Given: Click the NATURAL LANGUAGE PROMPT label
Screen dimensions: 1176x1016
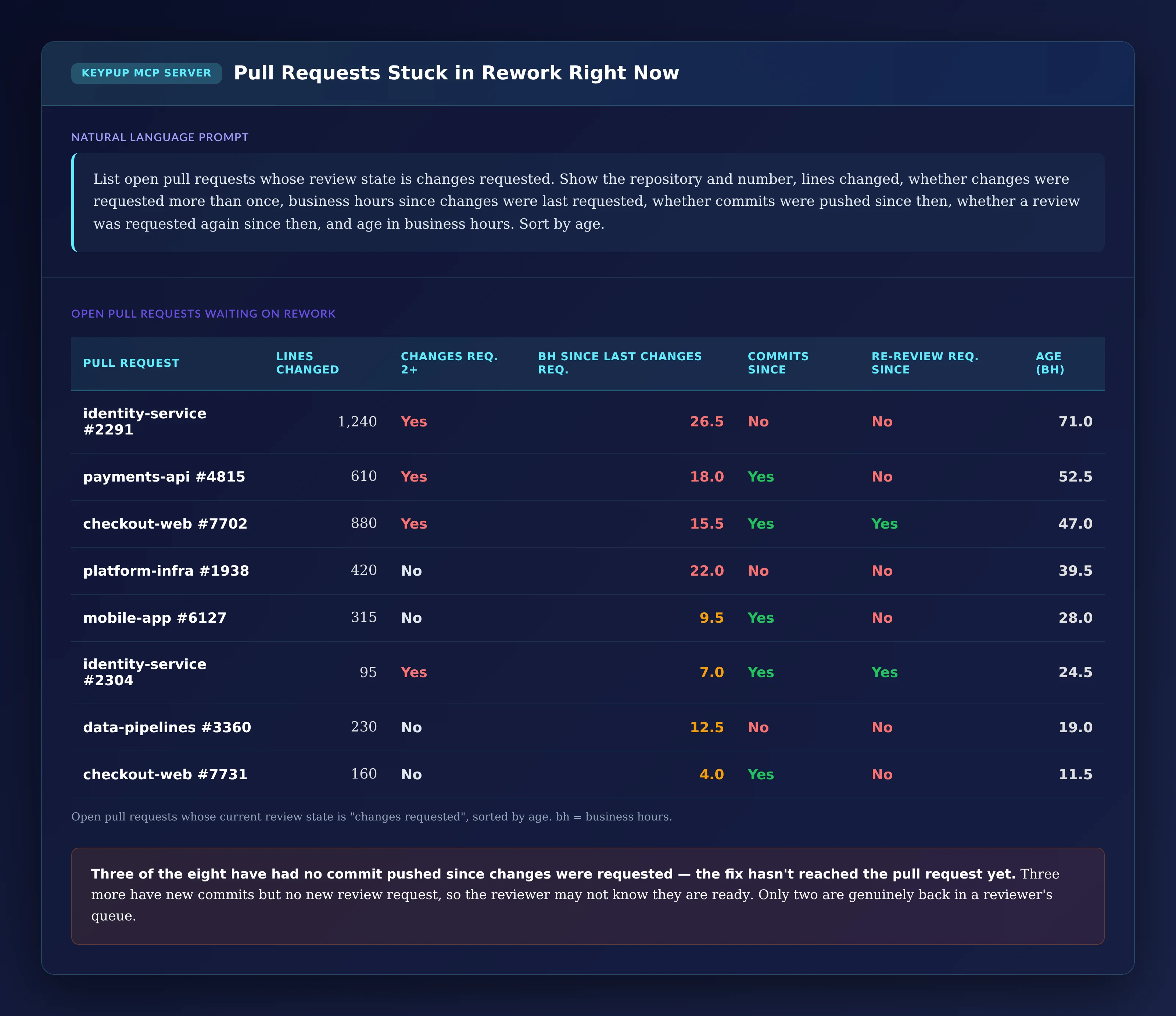Looking at the screenshot, I should [x=160, y=137].
